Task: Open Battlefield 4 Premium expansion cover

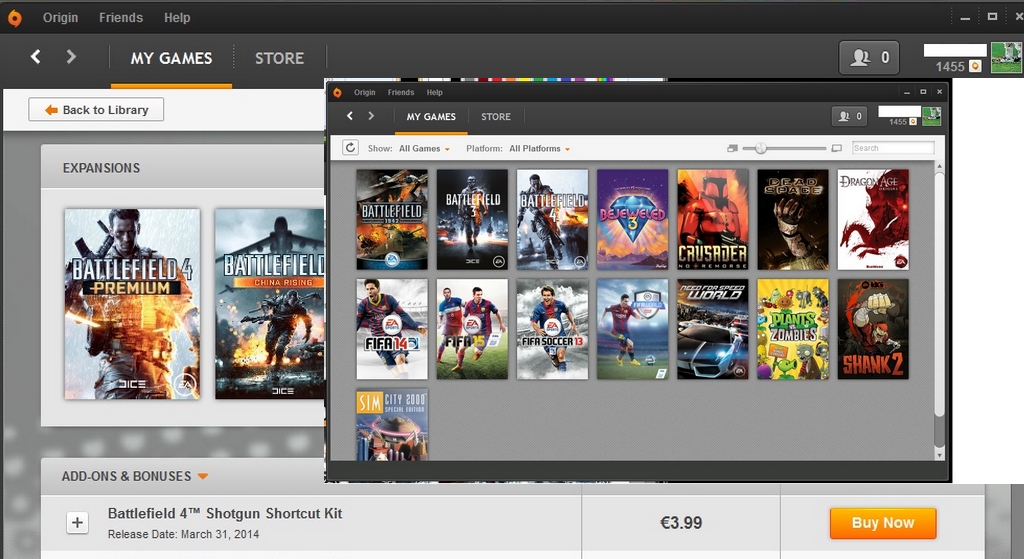Action: click(132, 304)
